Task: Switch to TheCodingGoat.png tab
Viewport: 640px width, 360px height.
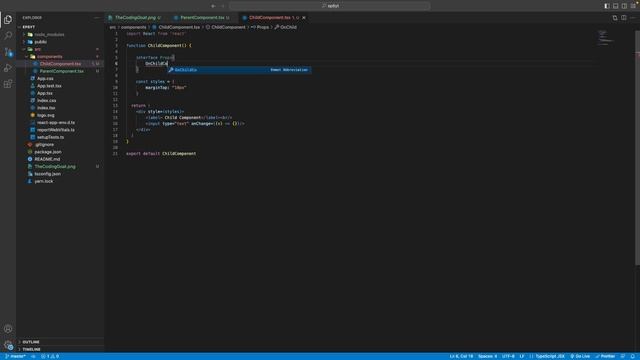Action: [135, 18]
